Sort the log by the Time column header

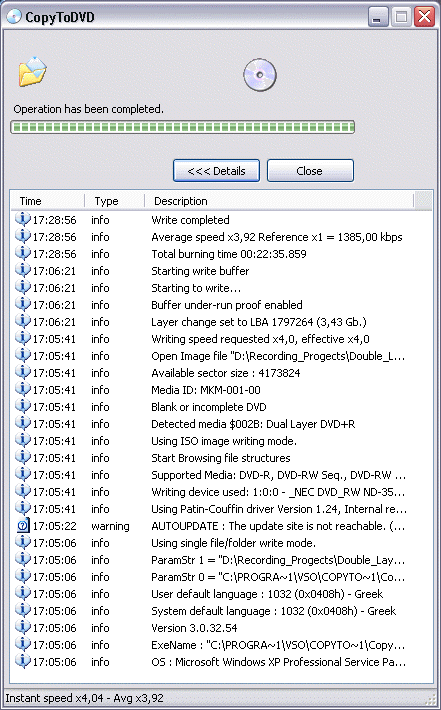[x=48, y=201]
